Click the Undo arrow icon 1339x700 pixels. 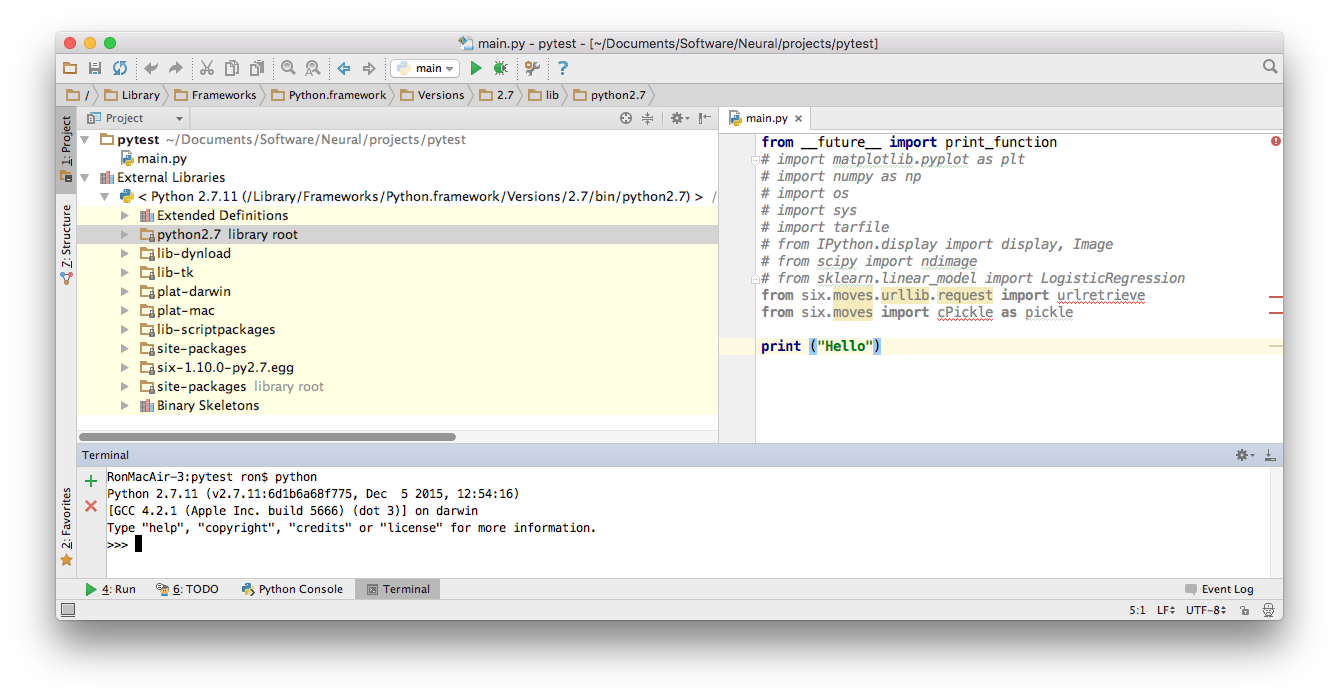click(151, 68)
